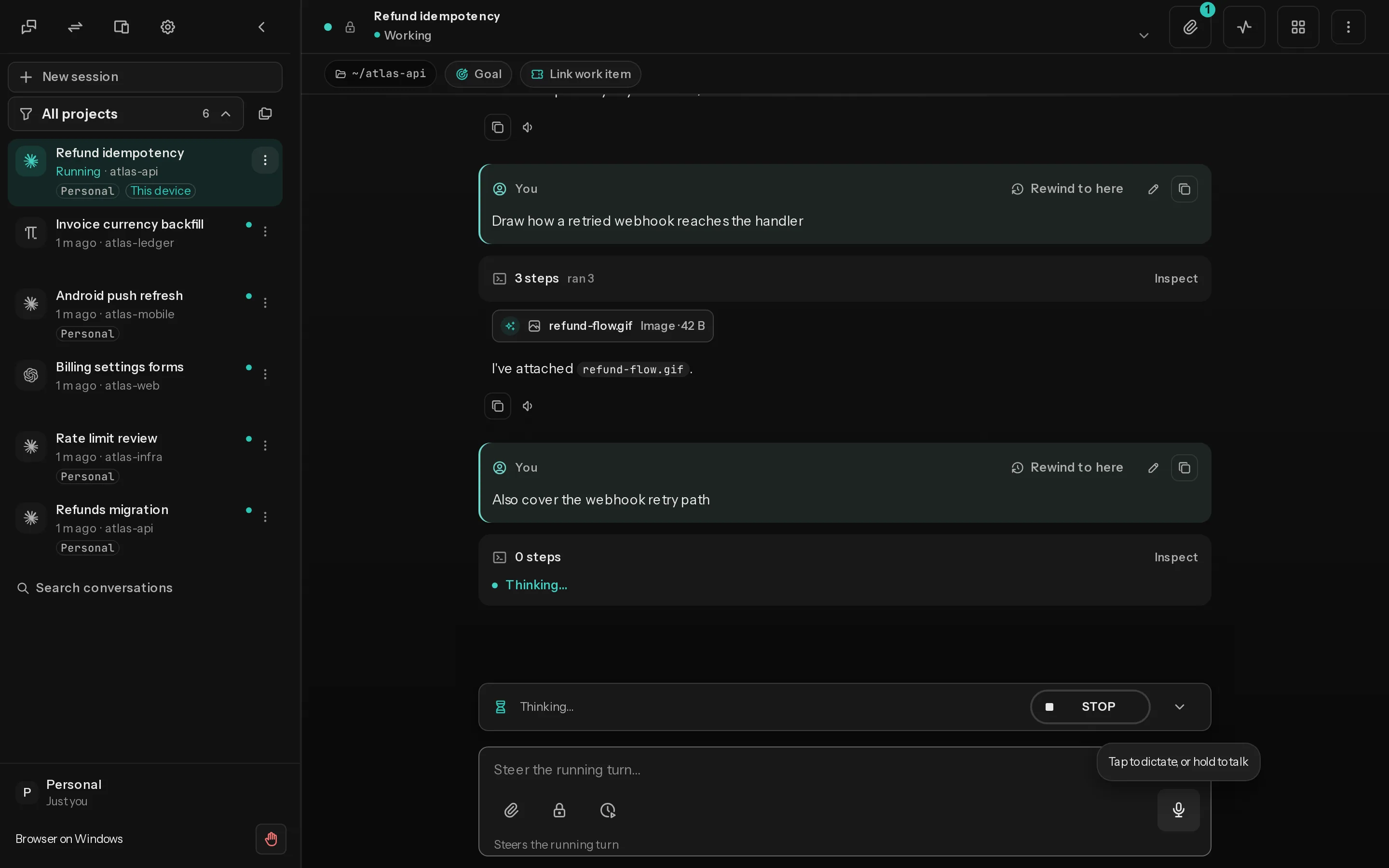Click the Goal chip
The height and width of the screenshot is (868, 1389).
478,74
